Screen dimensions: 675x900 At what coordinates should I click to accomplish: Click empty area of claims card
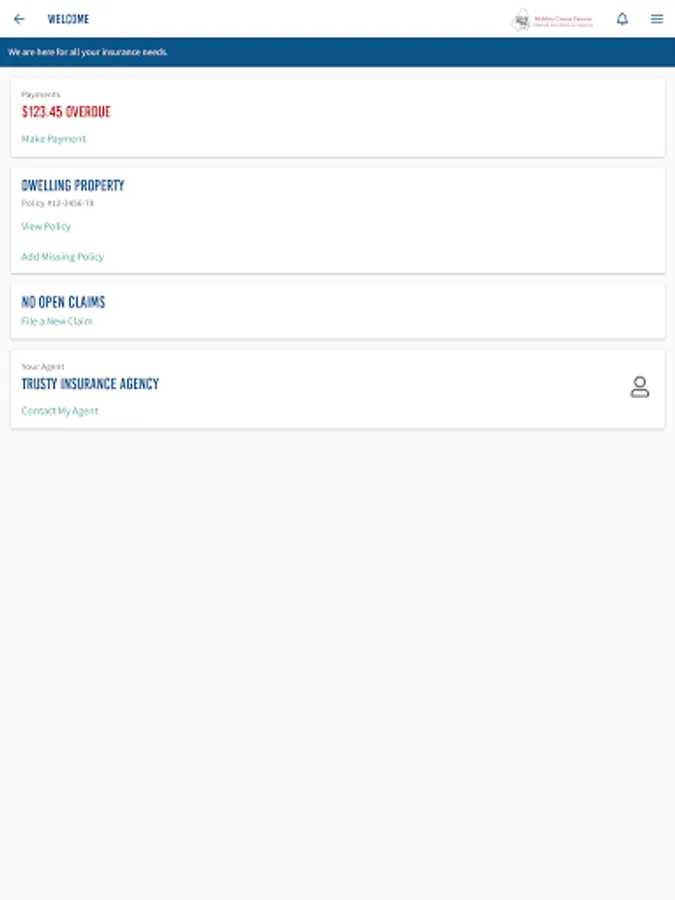[x=400, y=311]
